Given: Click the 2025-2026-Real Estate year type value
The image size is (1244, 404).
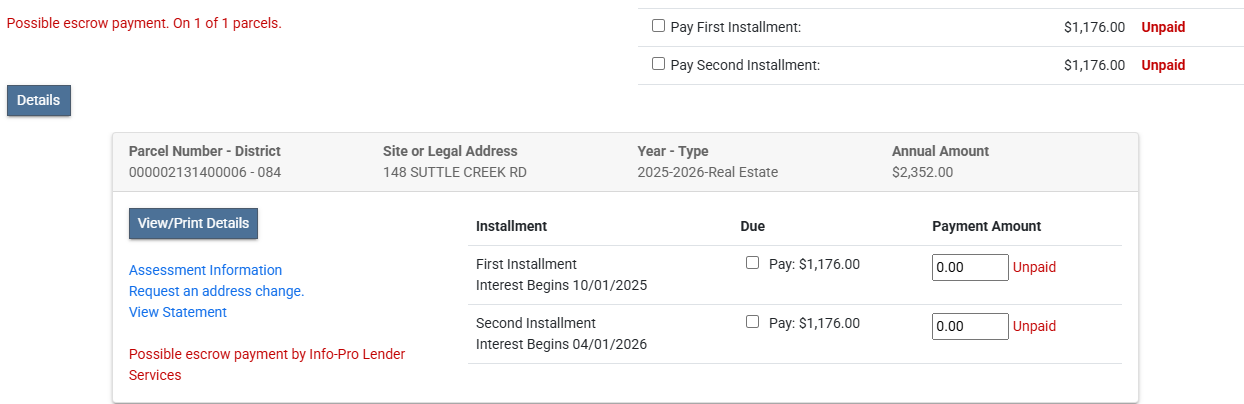Looking at the screenshot, I should pos(707,172).
